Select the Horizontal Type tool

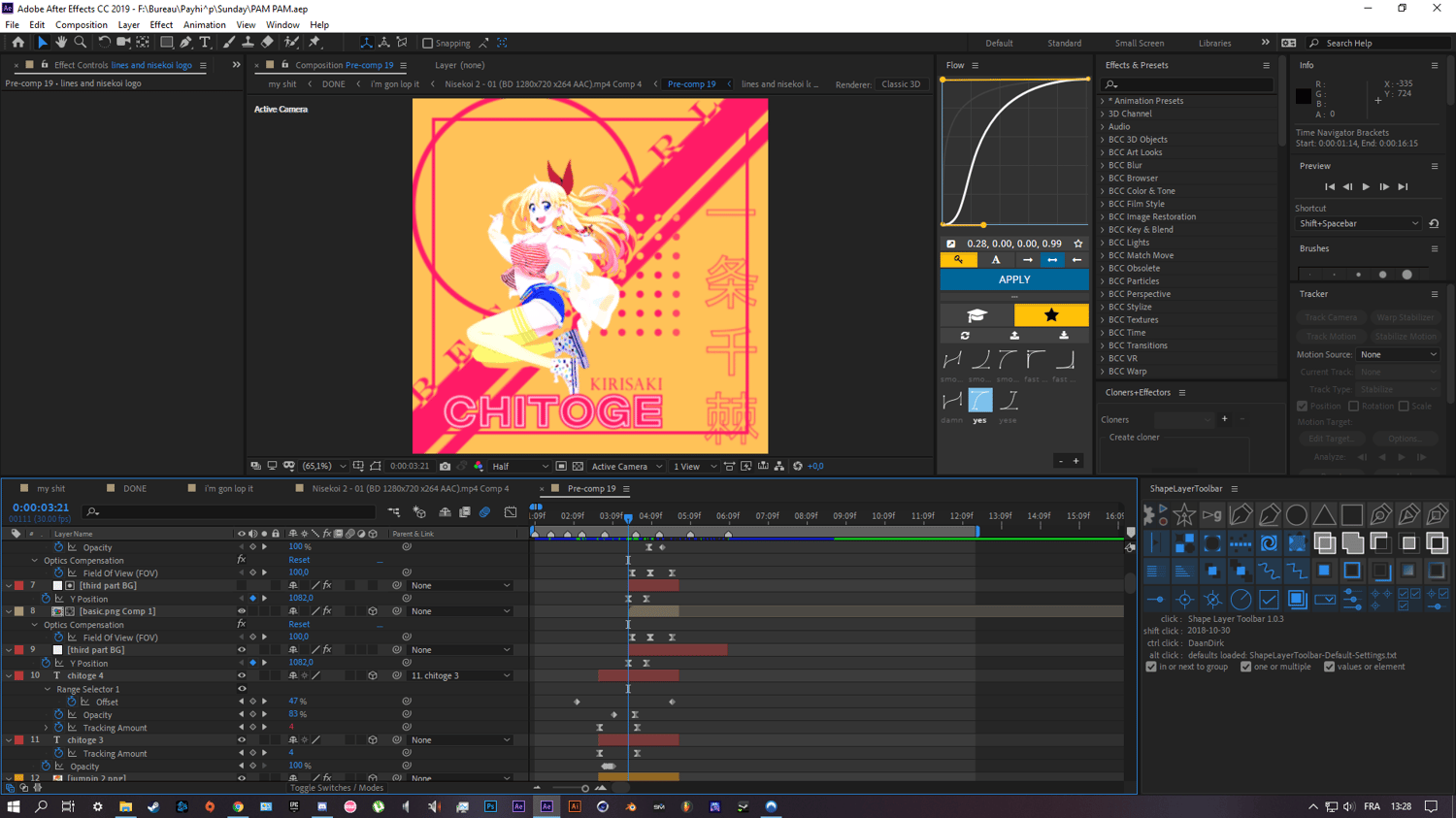coord(205,43)
